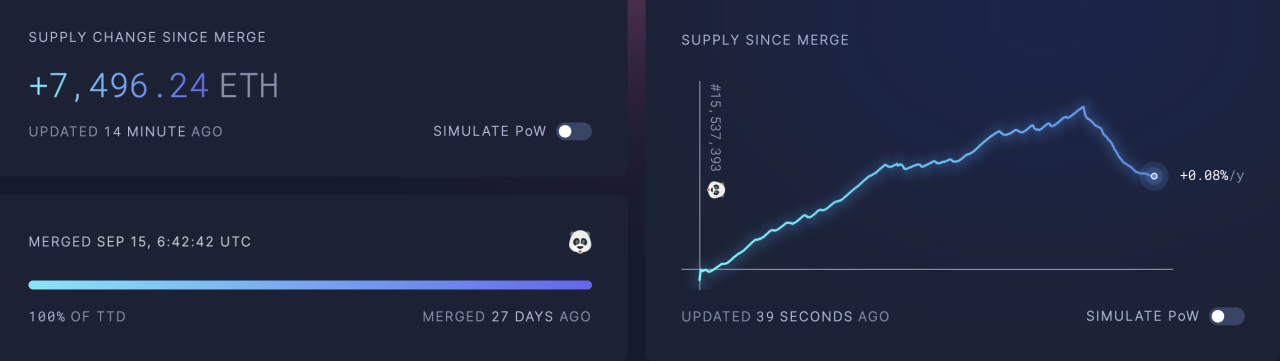
Task: Click the +7,496.24 ETH supply value
Action: click(153, 87)
